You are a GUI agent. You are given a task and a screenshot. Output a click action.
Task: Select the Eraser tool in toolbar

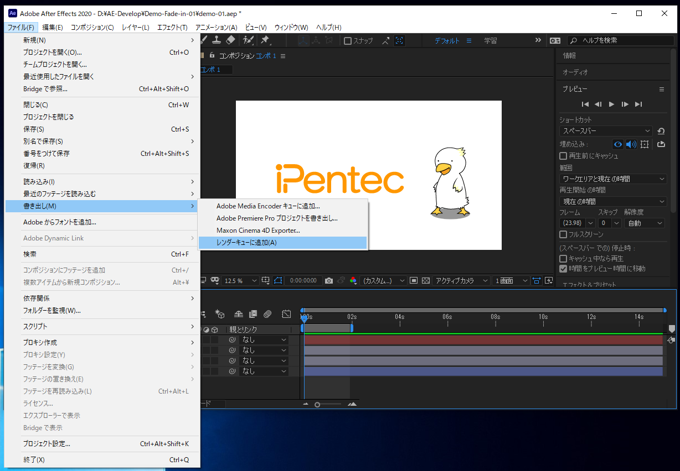231,40
